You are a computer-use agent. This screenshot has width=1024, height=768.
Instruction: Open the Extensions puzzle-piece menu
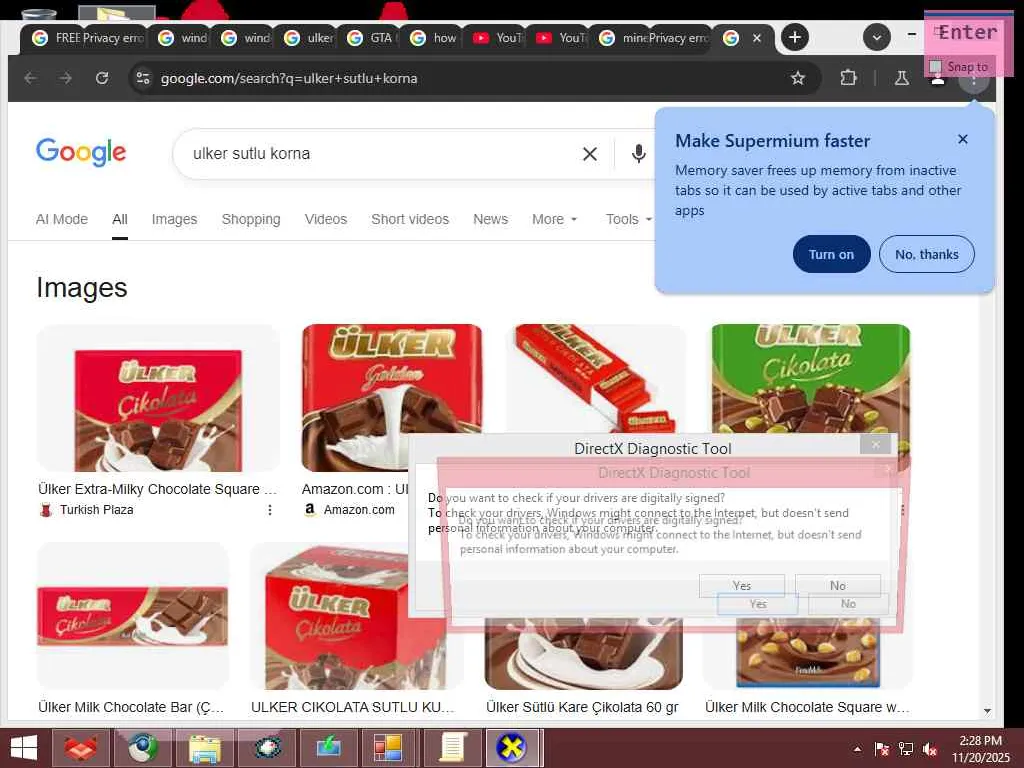coord(848,78)
